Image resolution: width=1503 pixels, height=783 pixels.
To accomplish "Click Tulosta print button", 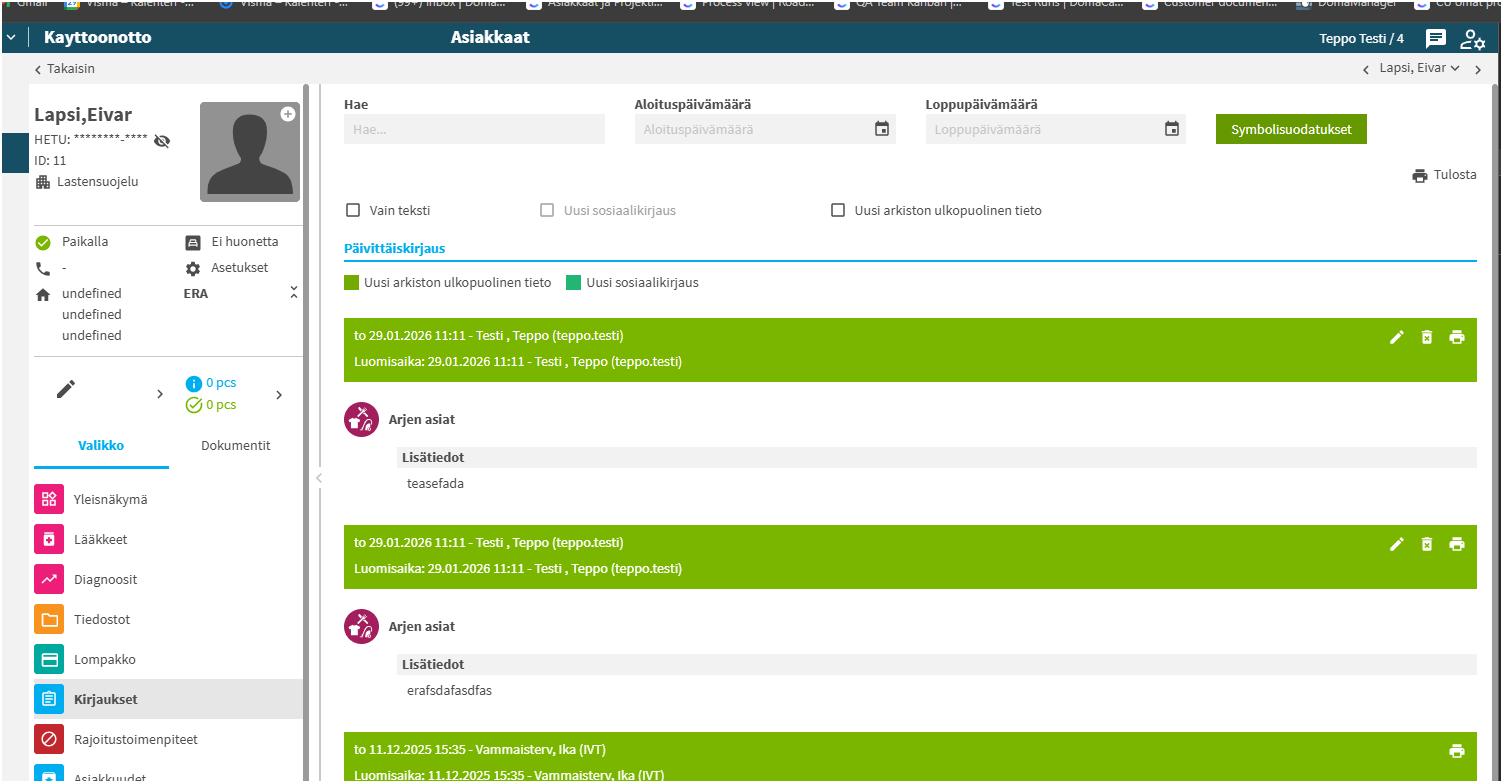I will [x=1444, y=175].
